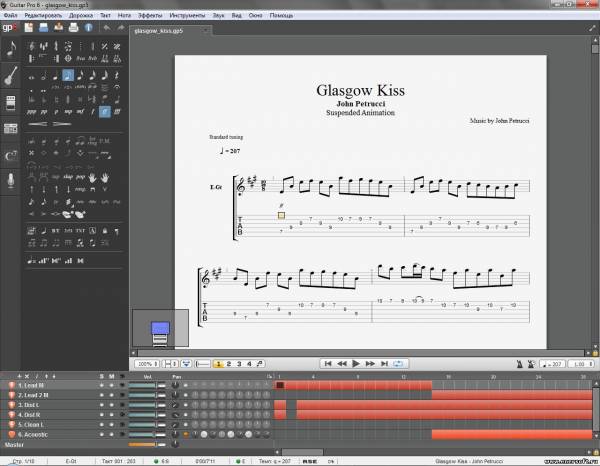Toggle the orange effects switch on Acoustic track
Viewport: 600px width, 466px height.
(186, 434)
